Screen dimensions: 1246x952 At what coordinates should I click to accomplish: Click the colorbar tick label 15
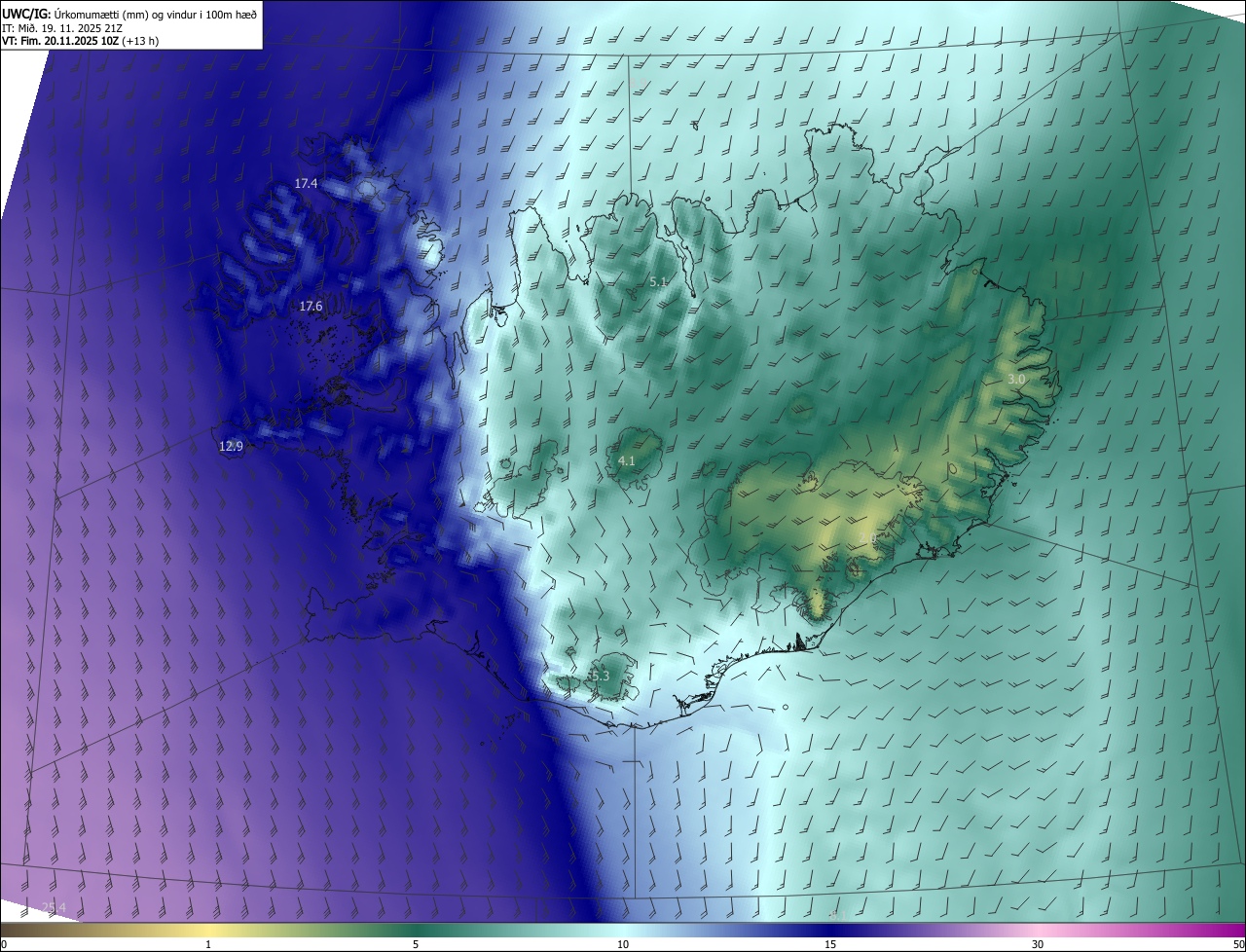pos(830,944)
